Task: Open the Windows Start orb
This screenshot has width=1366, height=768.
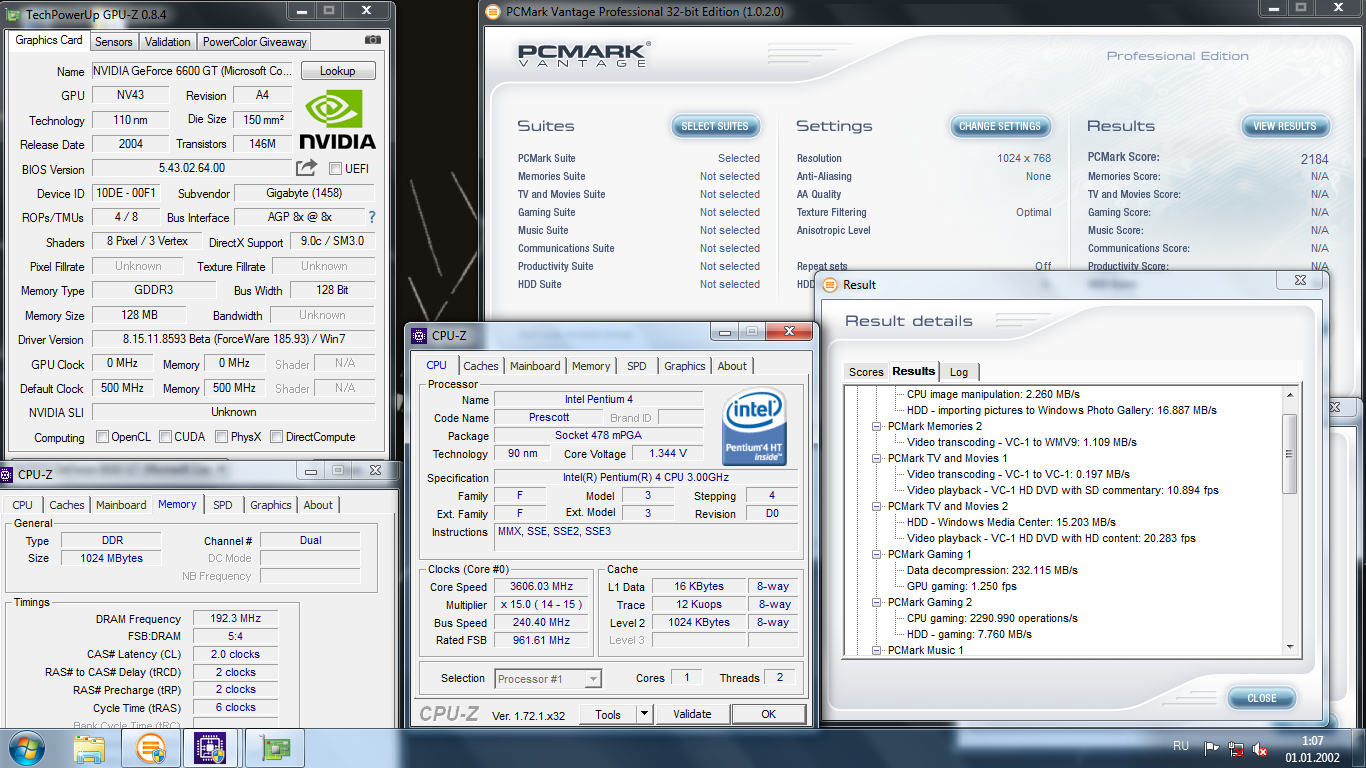Action: (x=25, y=748)
